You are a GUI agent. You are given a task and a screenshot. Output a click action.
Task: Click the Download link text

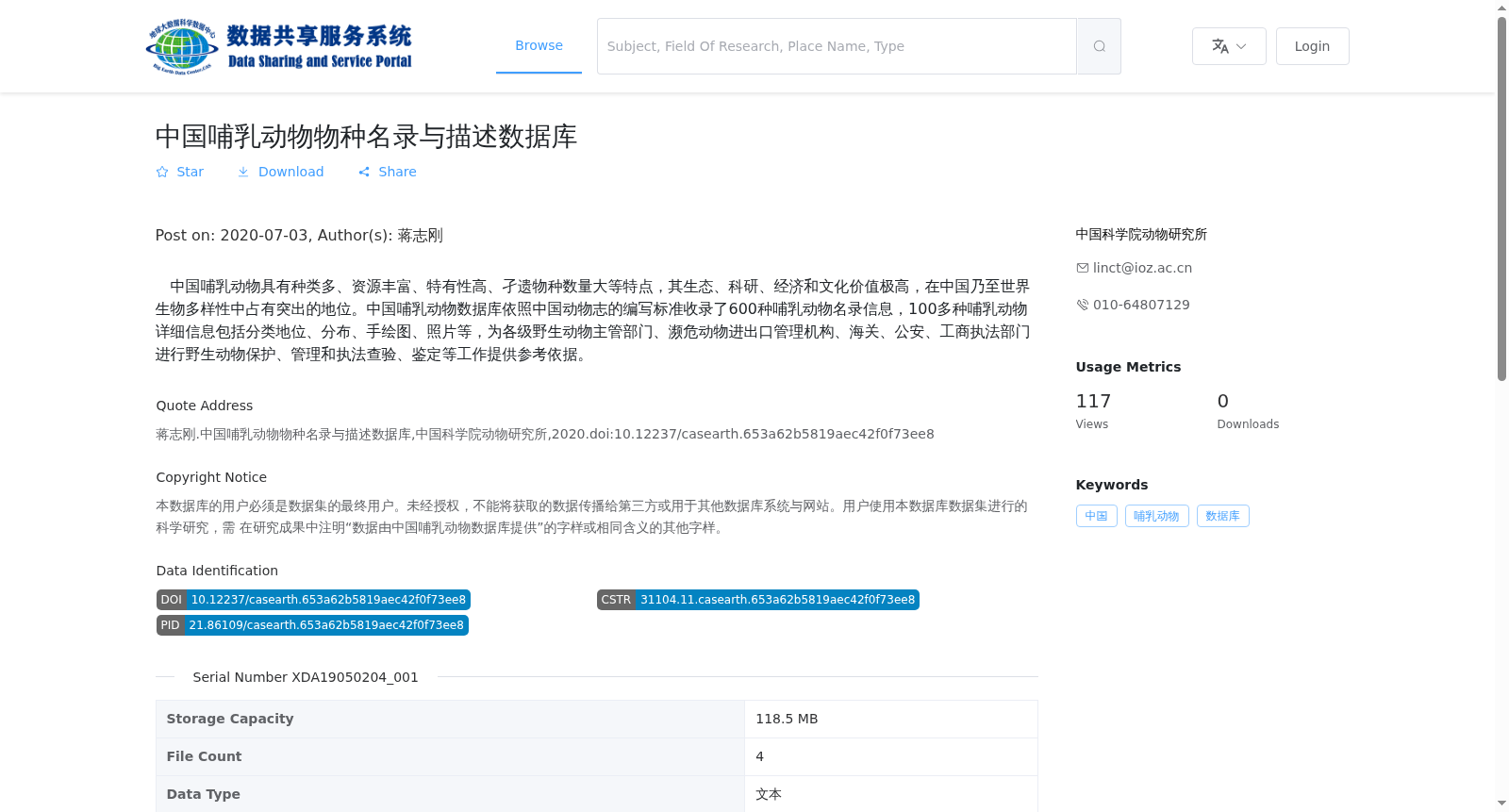[290, 172]
